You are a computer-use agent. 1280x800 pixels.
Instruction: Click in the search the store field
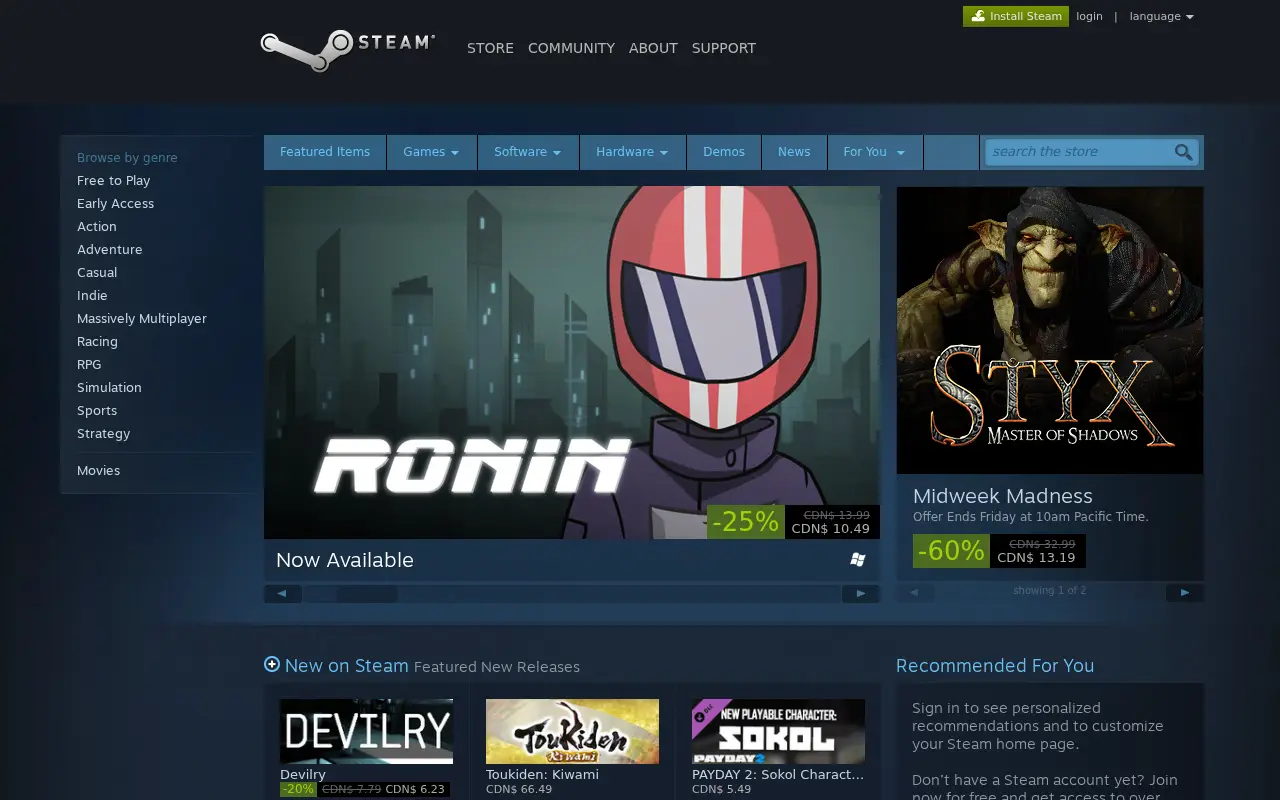[1078, 152]
